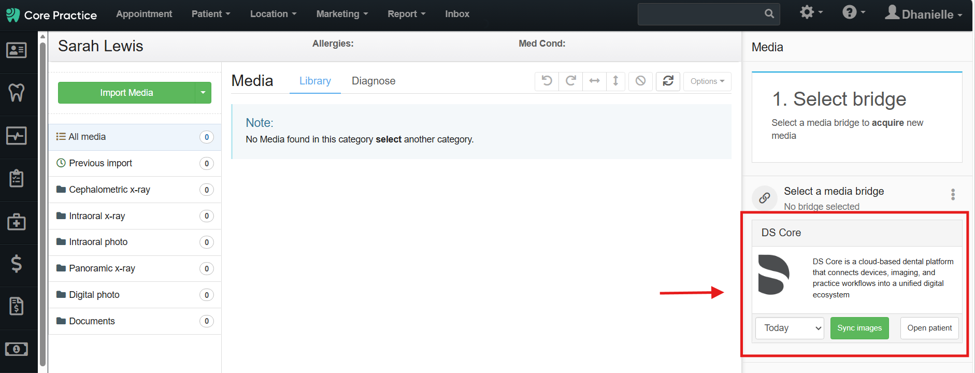Open the patient card sidebar icon
Viewport: 975px width, 373px height.
tap(16, 50)
